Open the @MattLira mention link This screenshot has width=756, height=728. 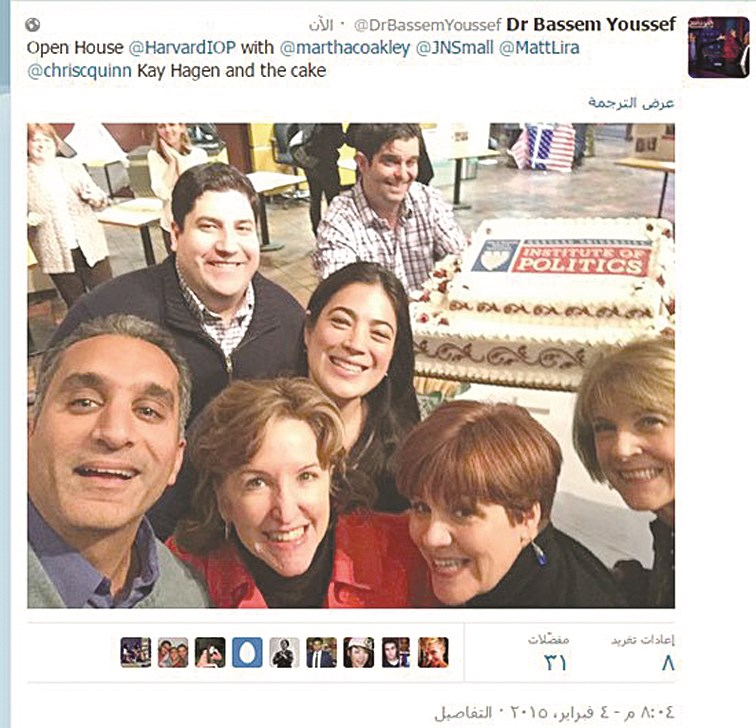tap(539, 48)
